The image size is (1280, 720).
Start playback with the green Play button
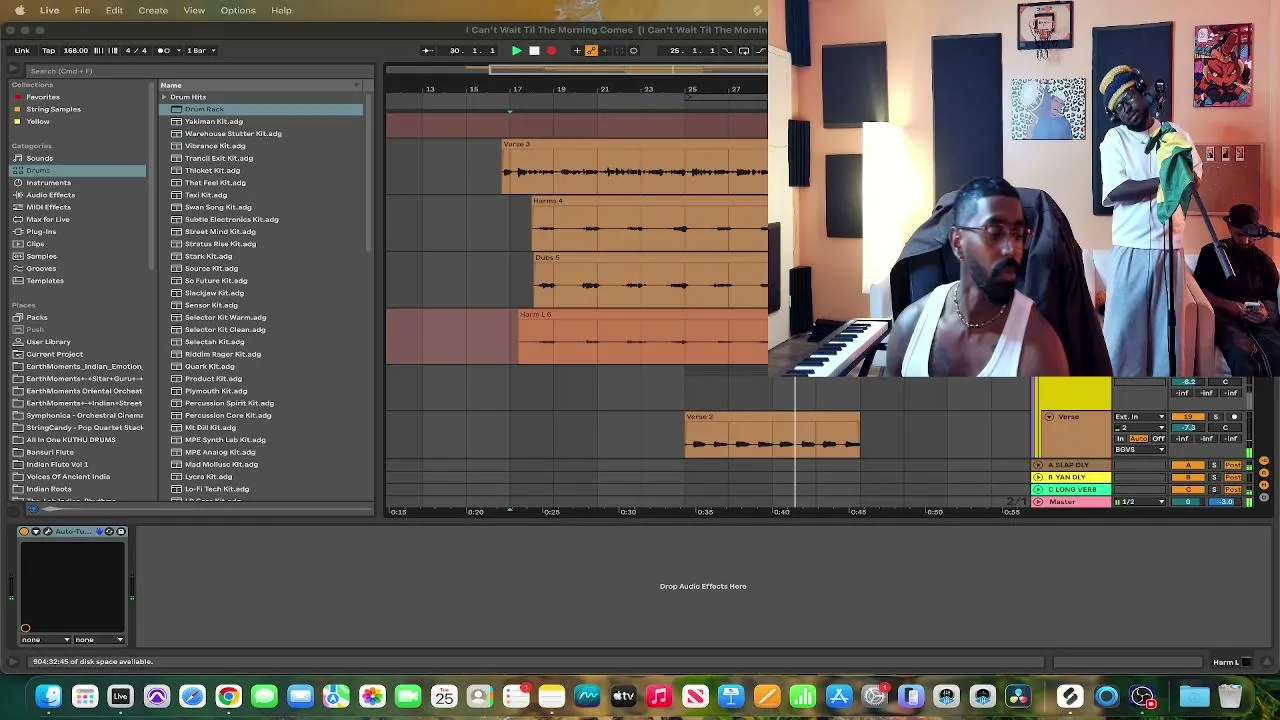(x=516, y=51)
